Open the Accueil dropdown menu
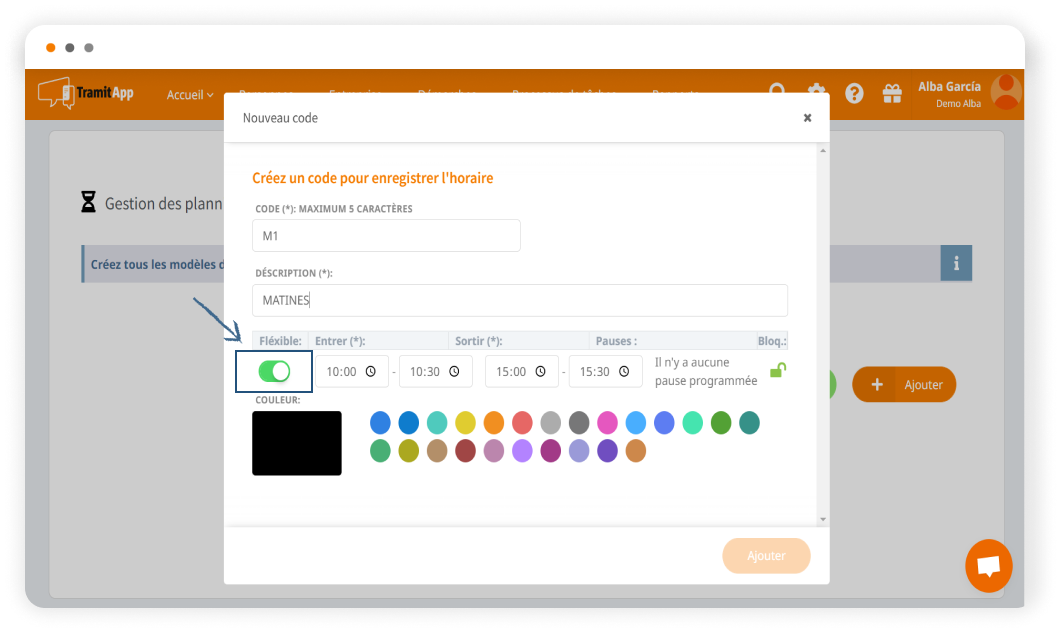The height and width of the screenshot is (633, 1061). coord(190,95)
